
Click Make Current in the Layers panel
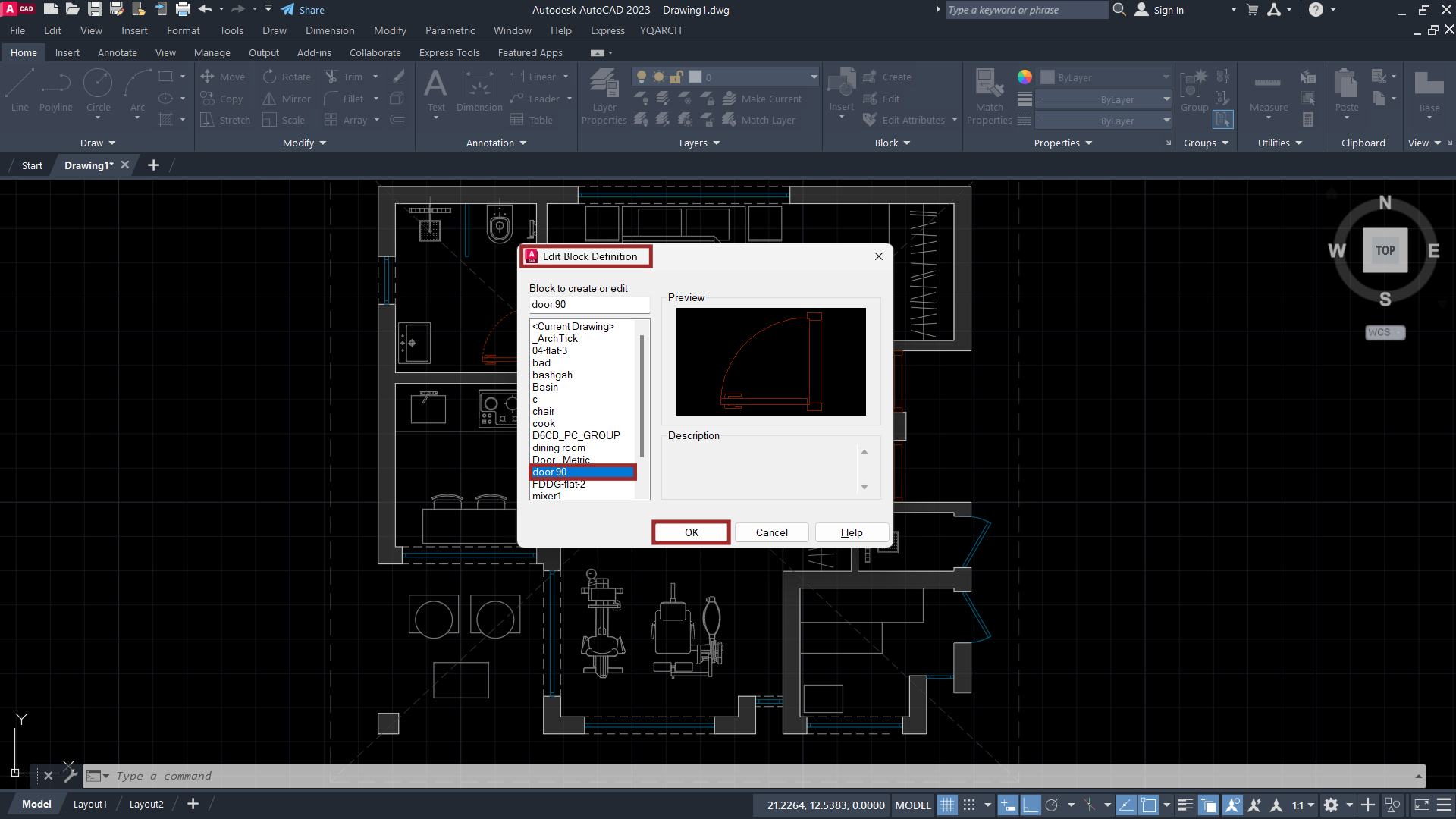tap(762, 99)
